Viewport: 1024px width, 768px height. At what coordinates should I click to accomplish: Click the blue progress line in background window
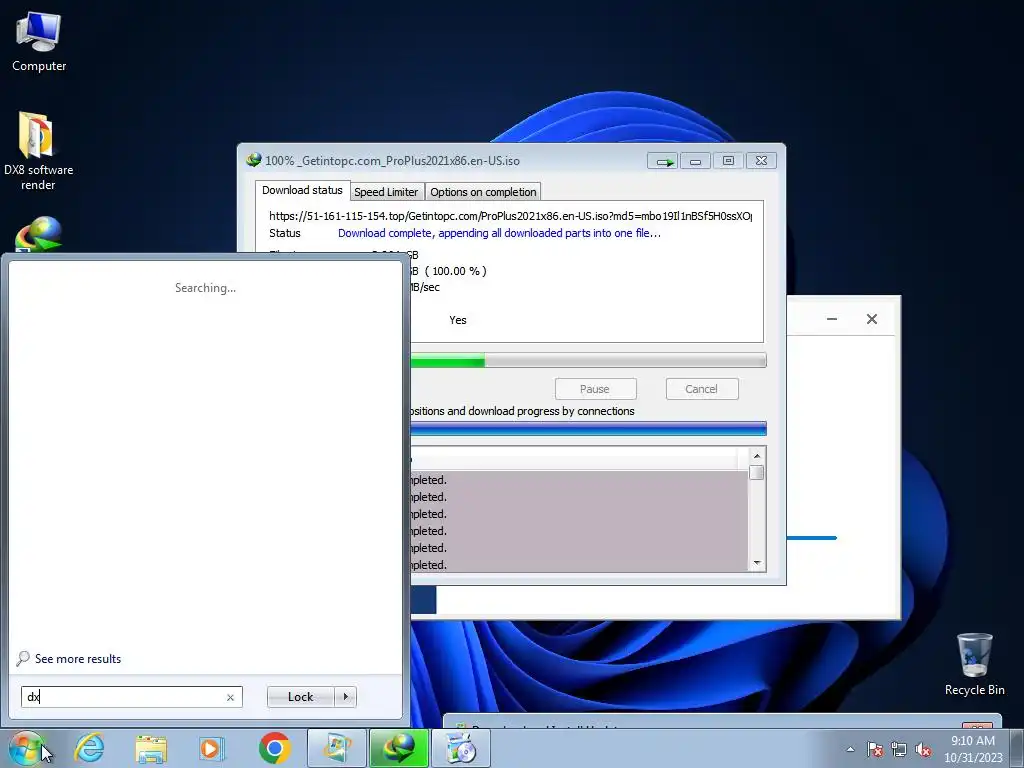point(812,538)
